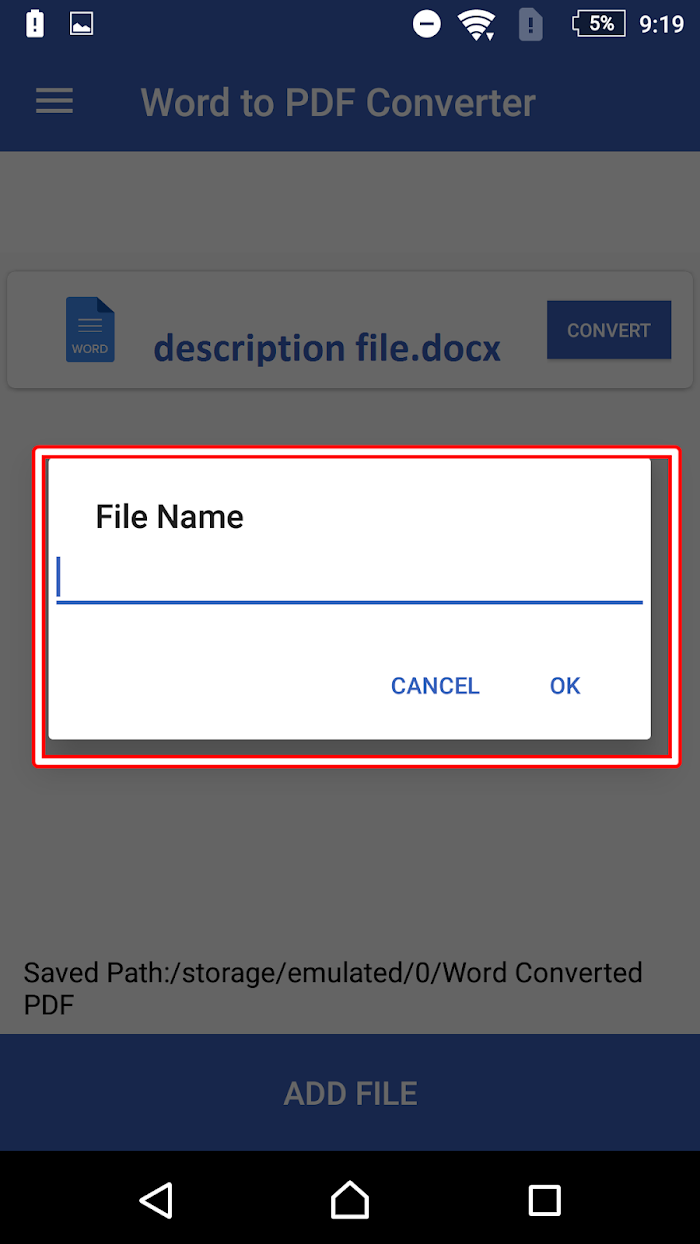Tap the Wi-Fi status icon
The height and width of the screenshot is (1244, 700).
tap(477, 24)
